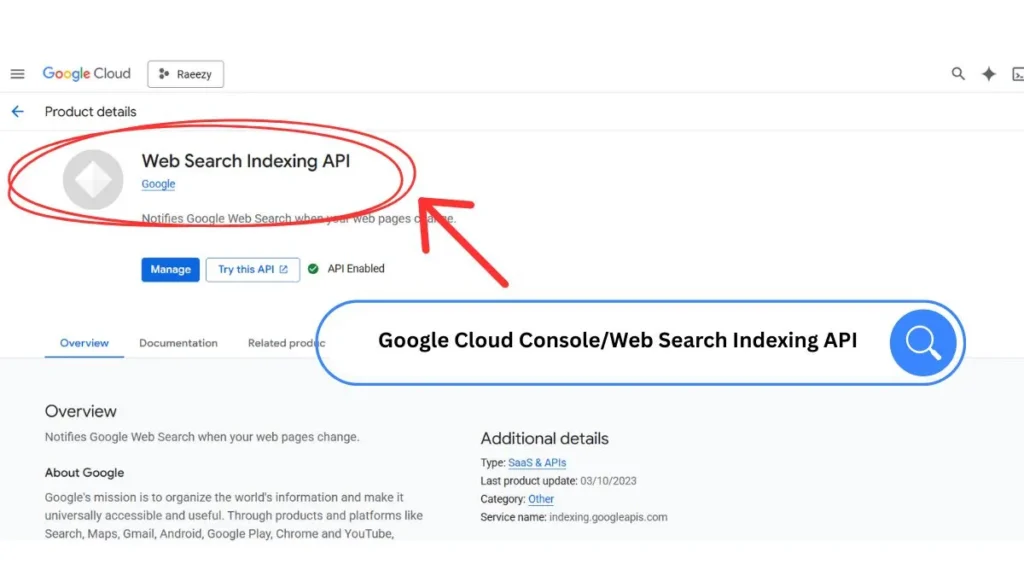Screen dimensions: 1024x576
Task: Open the Google publisher link under the API title
Action: (x=158, y=184)
